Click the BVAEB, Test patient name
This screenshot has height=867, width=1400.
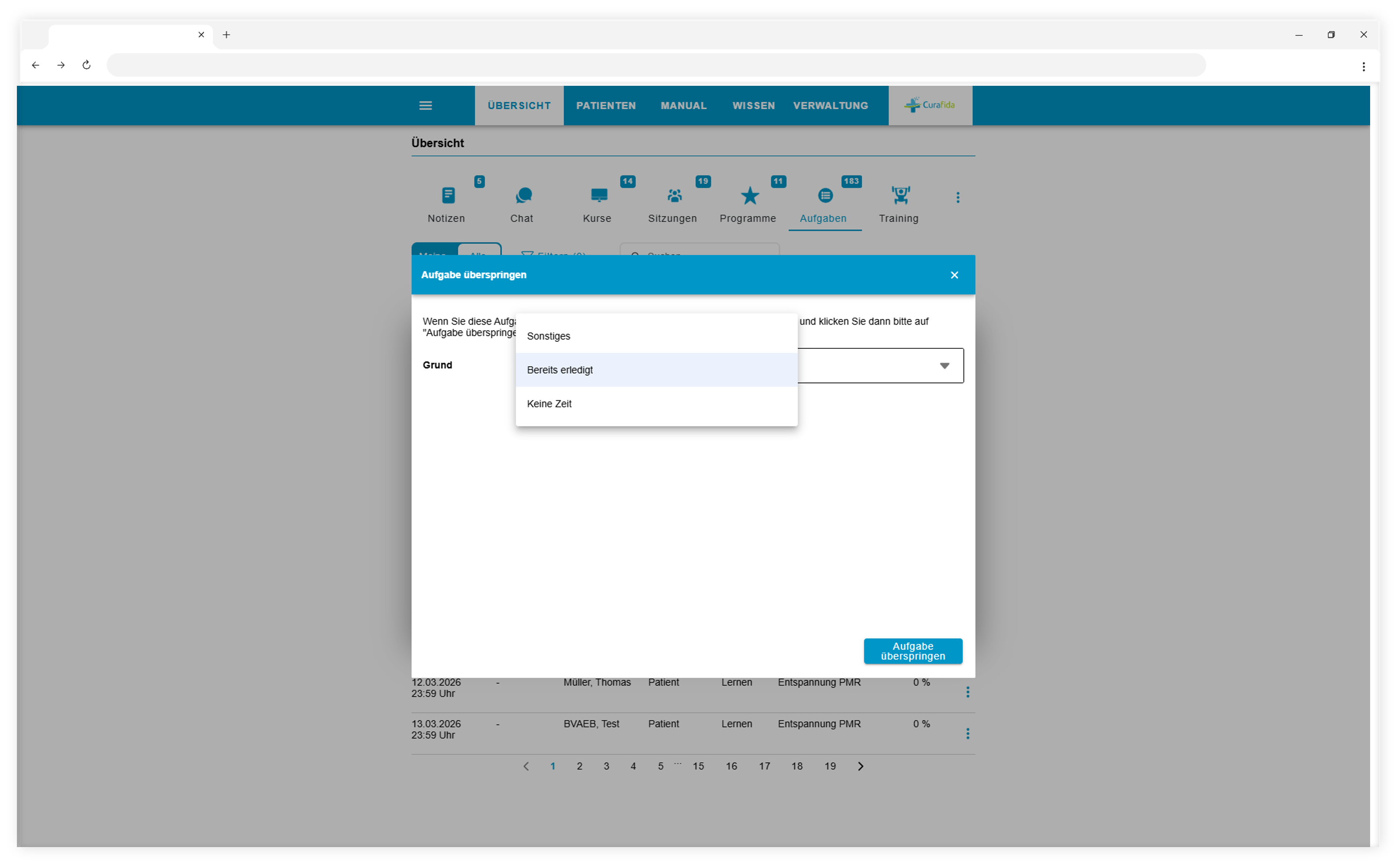[x=591, y=724]
